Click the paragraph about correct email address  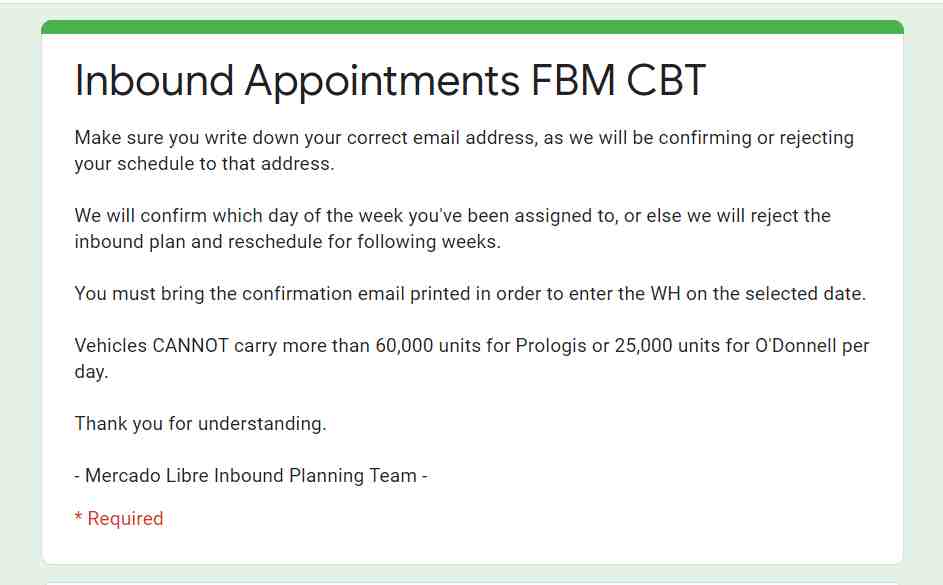(464, 150)
